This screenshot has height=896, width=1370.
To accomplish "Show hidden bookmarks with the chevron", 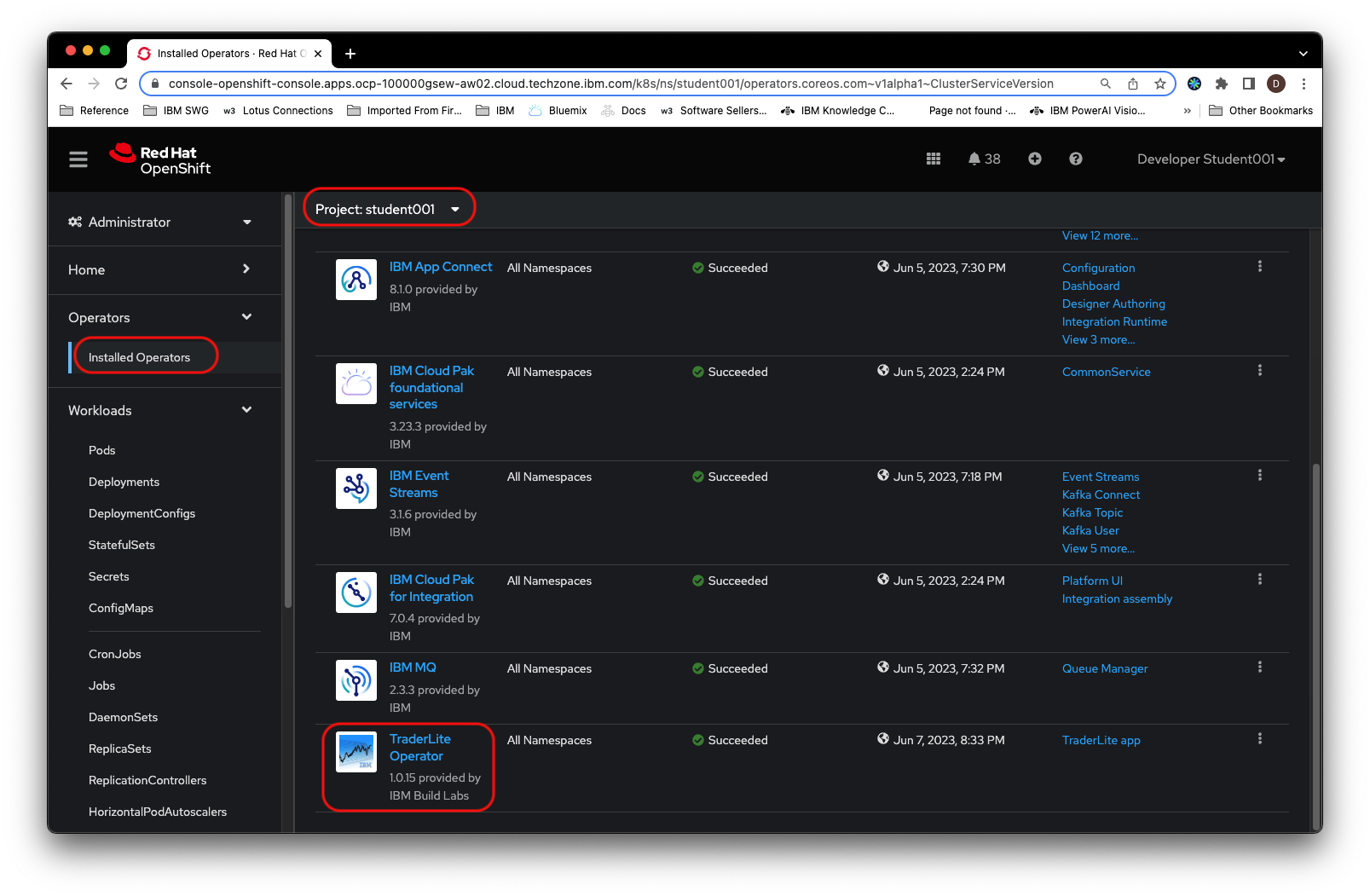I will (x=1187, y=111).
